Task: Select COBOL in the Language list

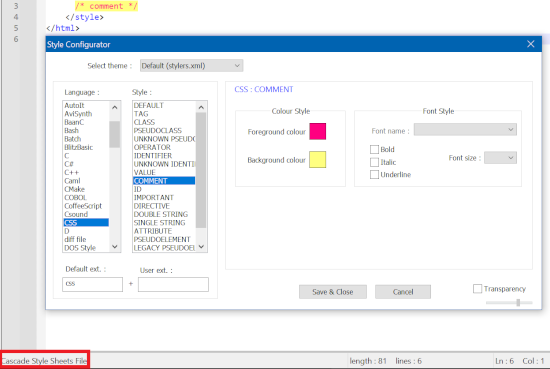Action: [x=86, y=197]
